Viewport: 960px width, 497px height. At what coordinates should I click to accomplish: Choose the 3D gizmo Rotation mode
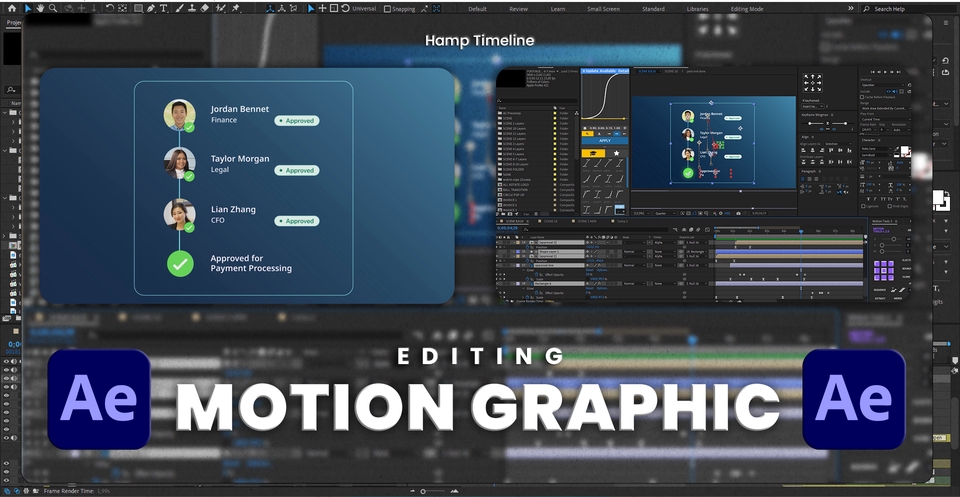click(x=345, y=9)
